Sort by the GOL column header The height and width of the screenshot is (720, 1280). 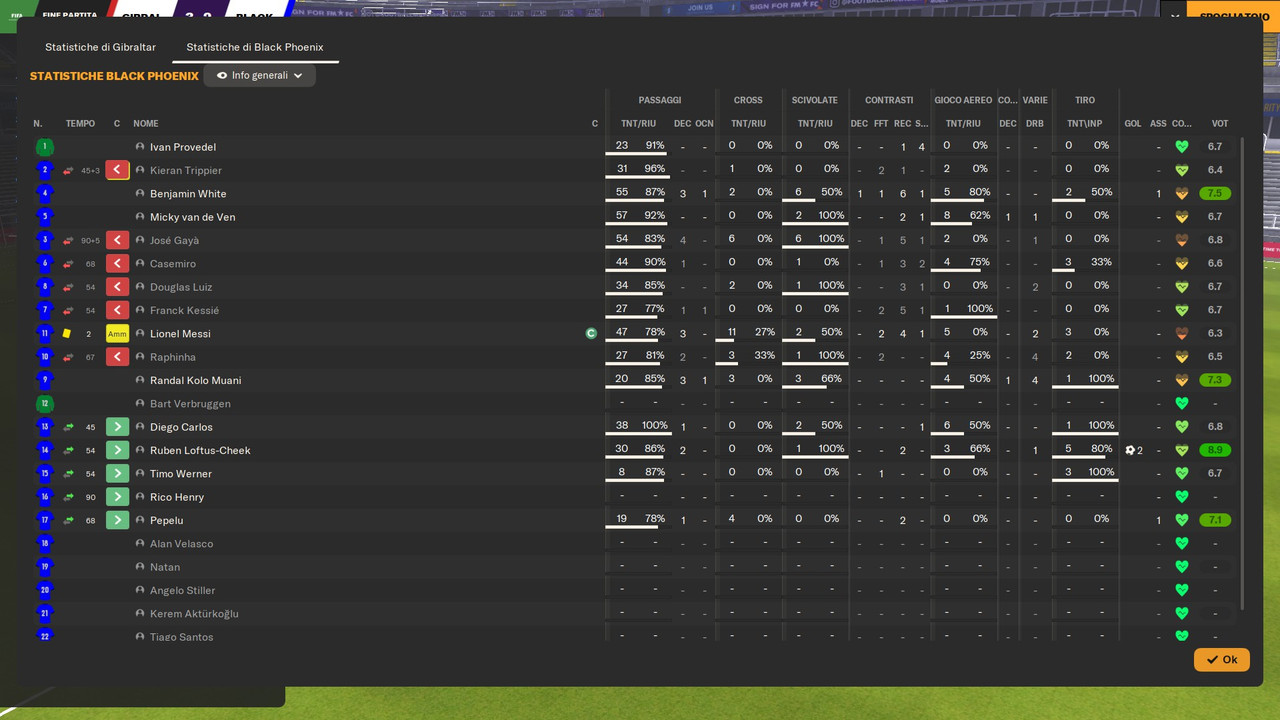pos(1133,124)
